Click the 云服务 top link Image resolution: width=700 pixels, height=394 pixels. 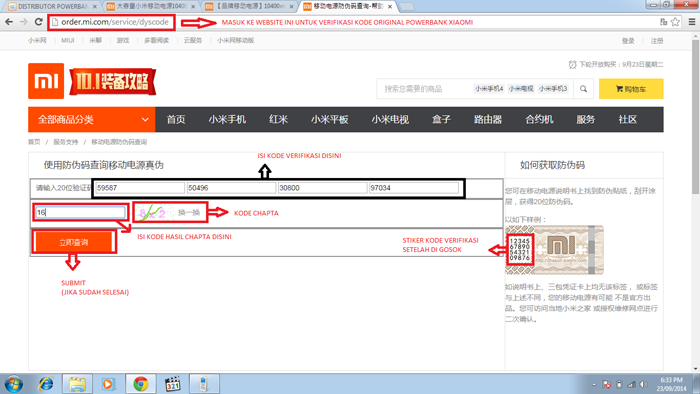point(193,40)
